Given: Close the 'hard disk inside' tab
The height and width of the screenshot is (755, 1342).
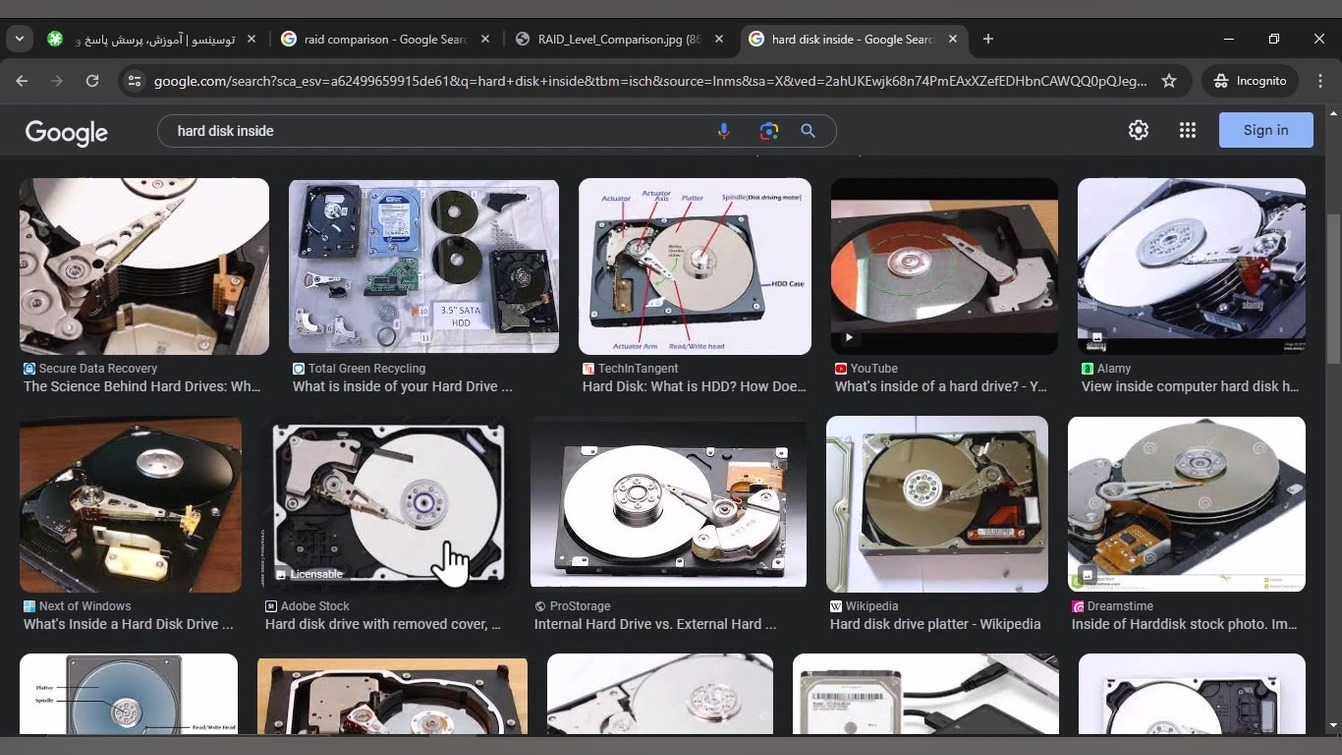Looking at the screenshot, I should [x=953, y=39].
